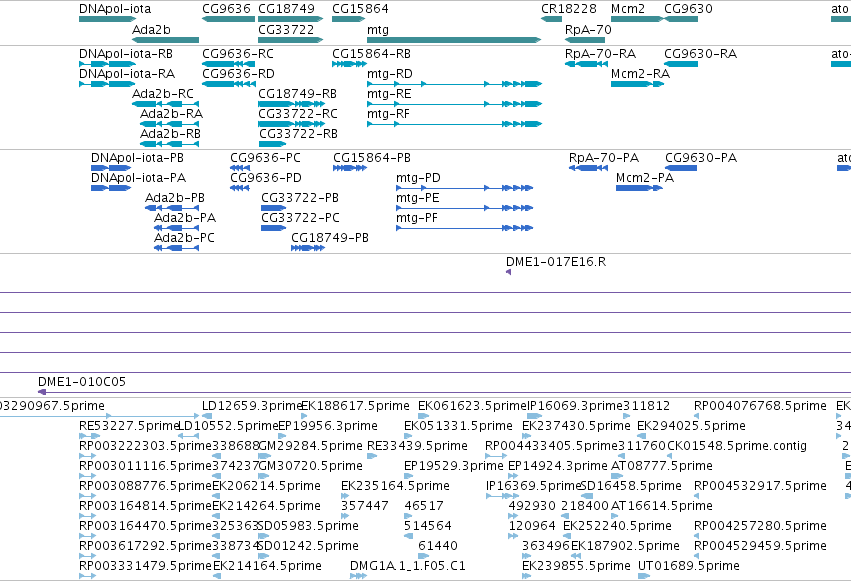This screenshot has height=581, width=851.
Task: Select the RpA-70 gene feature
Action: [585, 40]
